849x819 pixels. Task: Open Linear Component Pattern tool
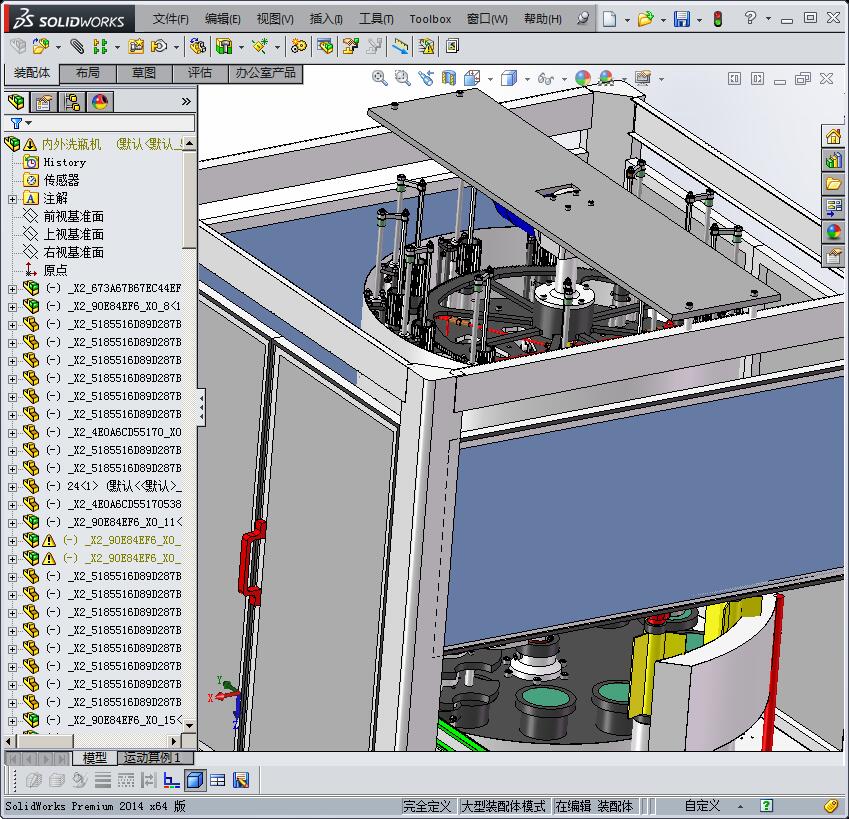[100, 47]
